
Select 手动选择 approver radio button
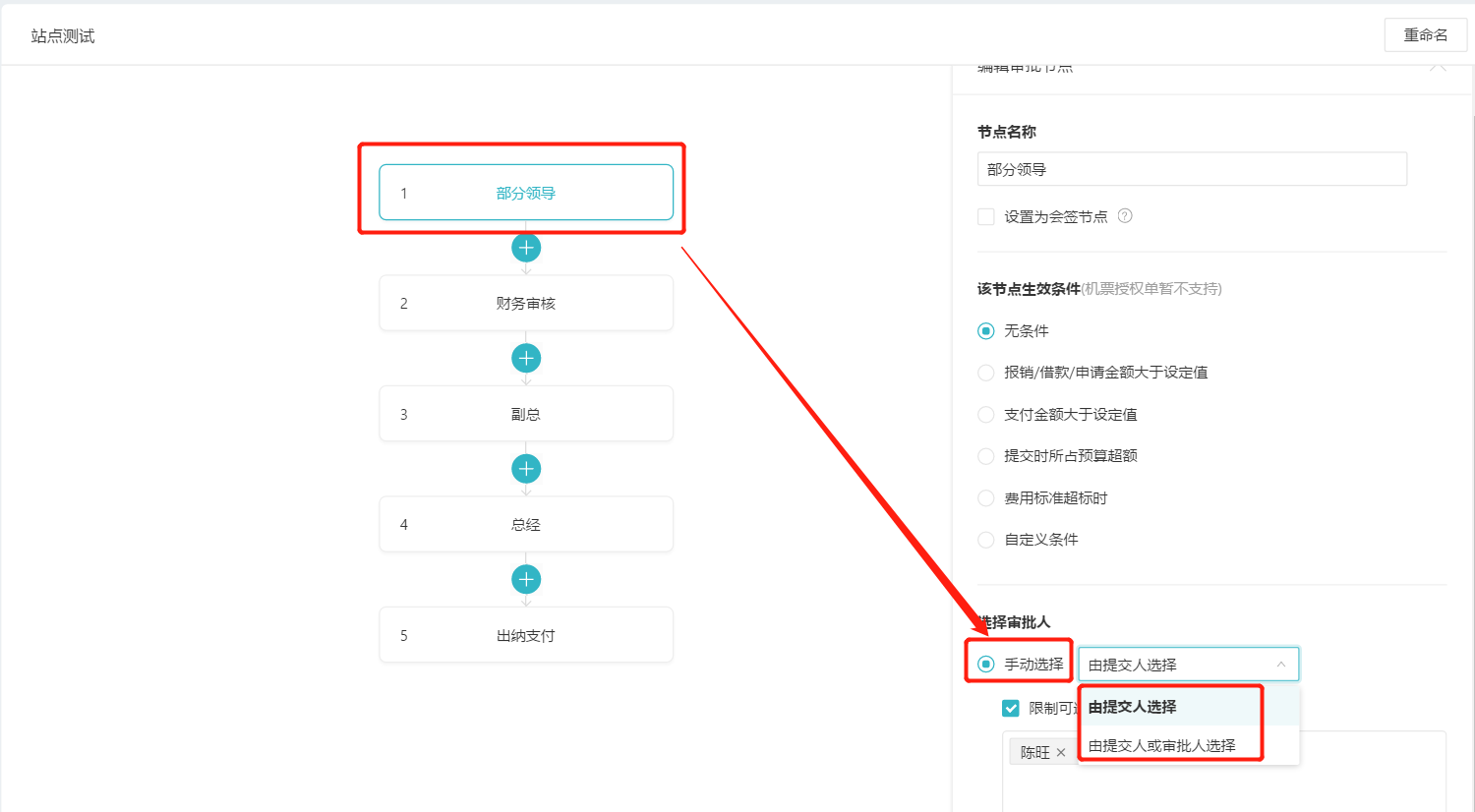[985, 665]
